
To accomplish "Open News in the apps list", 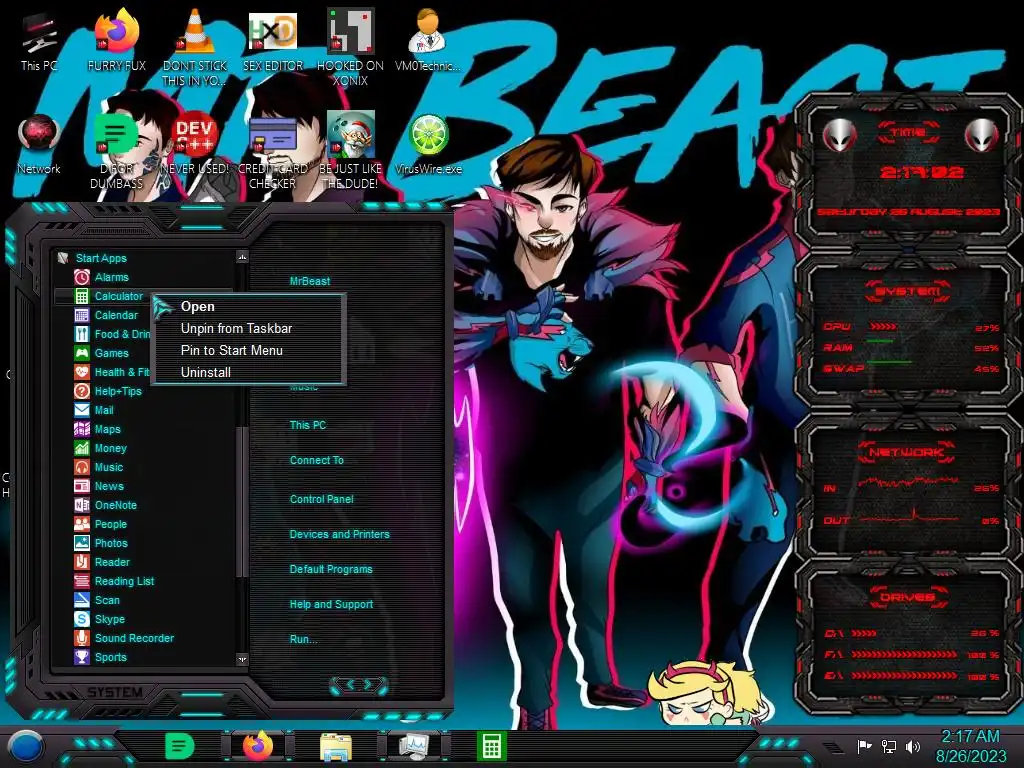I will coord(99,485).
